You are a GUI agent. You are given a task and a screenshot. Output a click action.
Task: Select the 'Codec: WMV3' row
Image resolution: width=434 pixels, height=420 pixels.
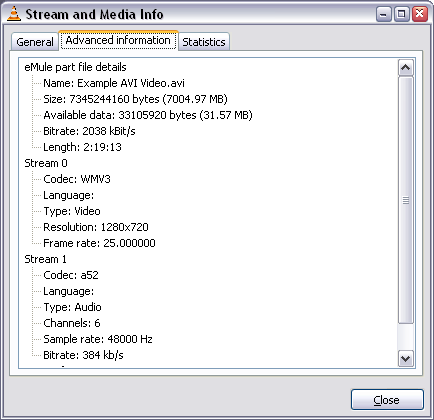pos(77,179)
